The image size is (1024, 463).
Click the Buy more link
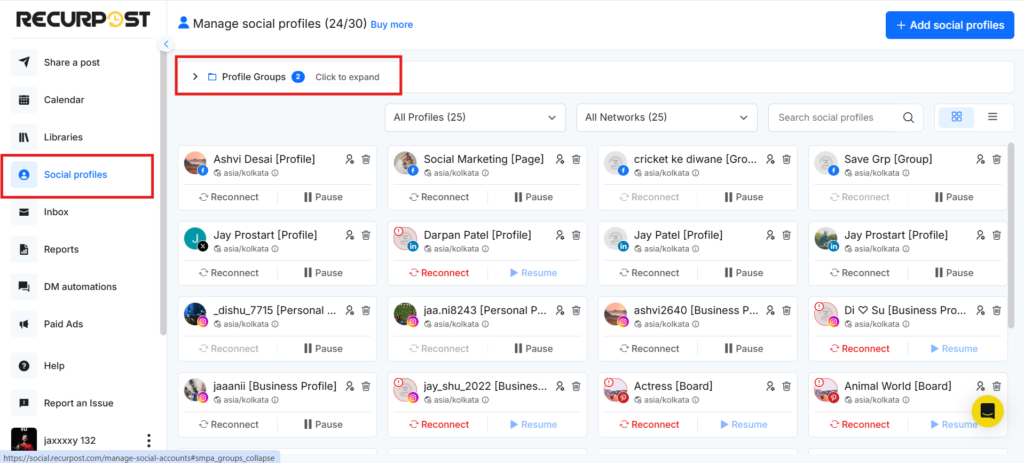tap(392, 25)
